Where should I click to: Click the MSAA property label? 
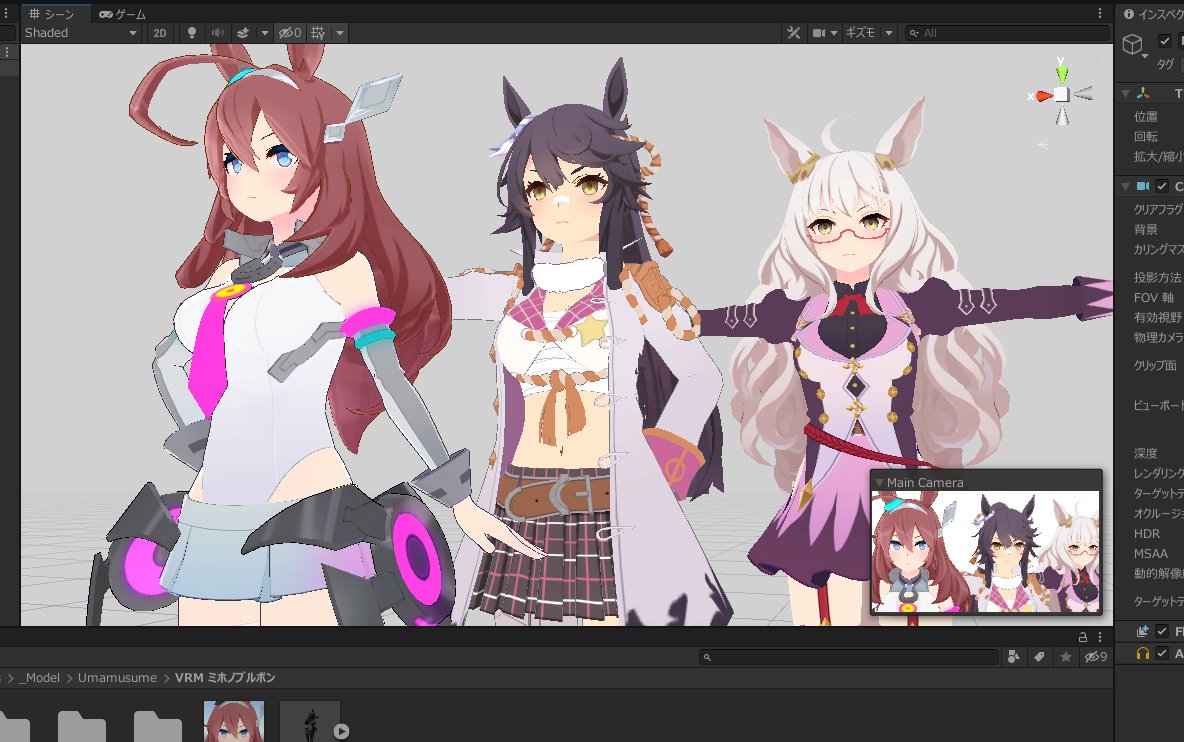pyautogui.click(x=1151, y=553)
